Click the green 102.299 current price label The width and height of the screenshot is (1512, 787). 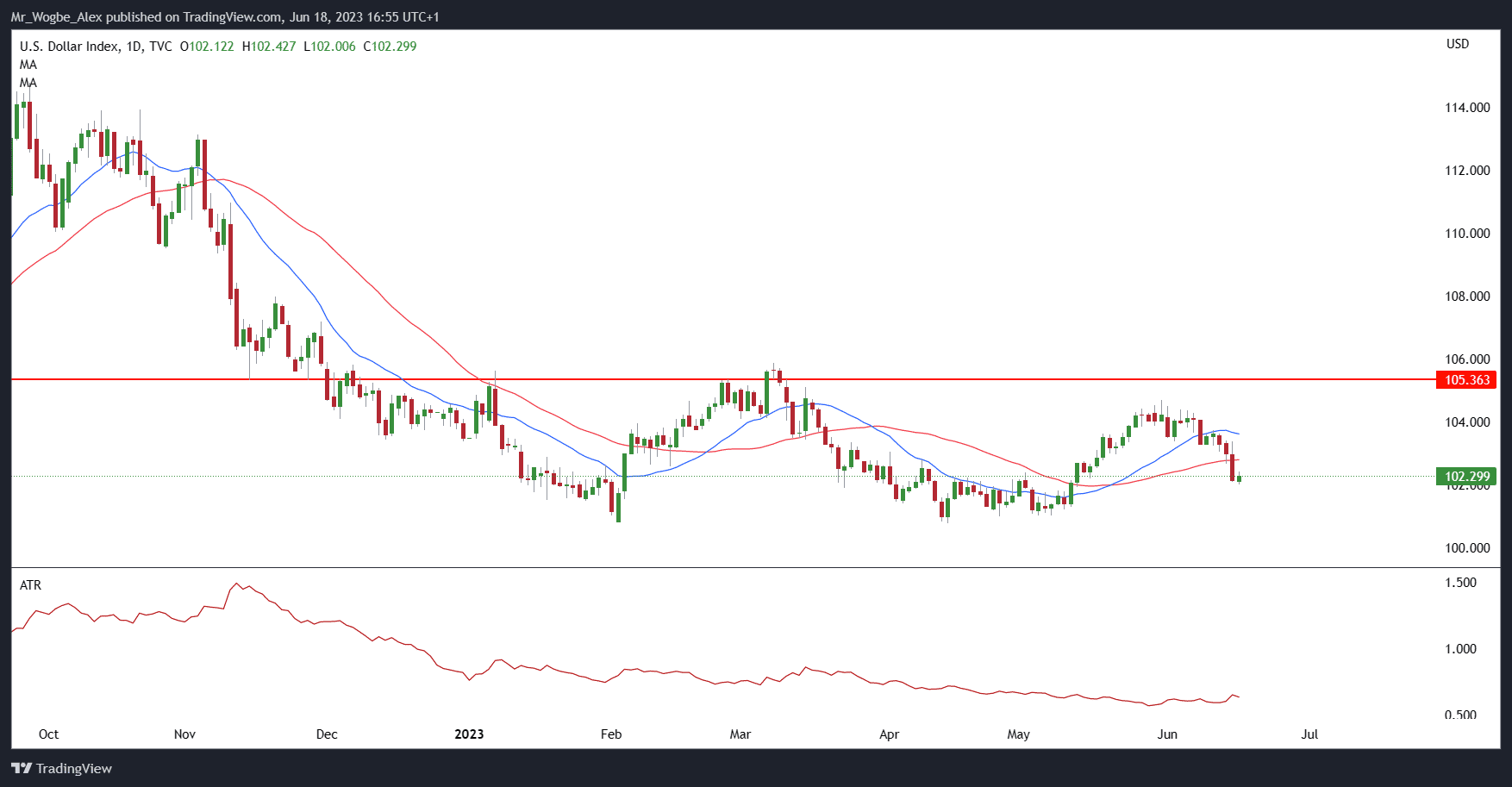tap(1466, 477)
